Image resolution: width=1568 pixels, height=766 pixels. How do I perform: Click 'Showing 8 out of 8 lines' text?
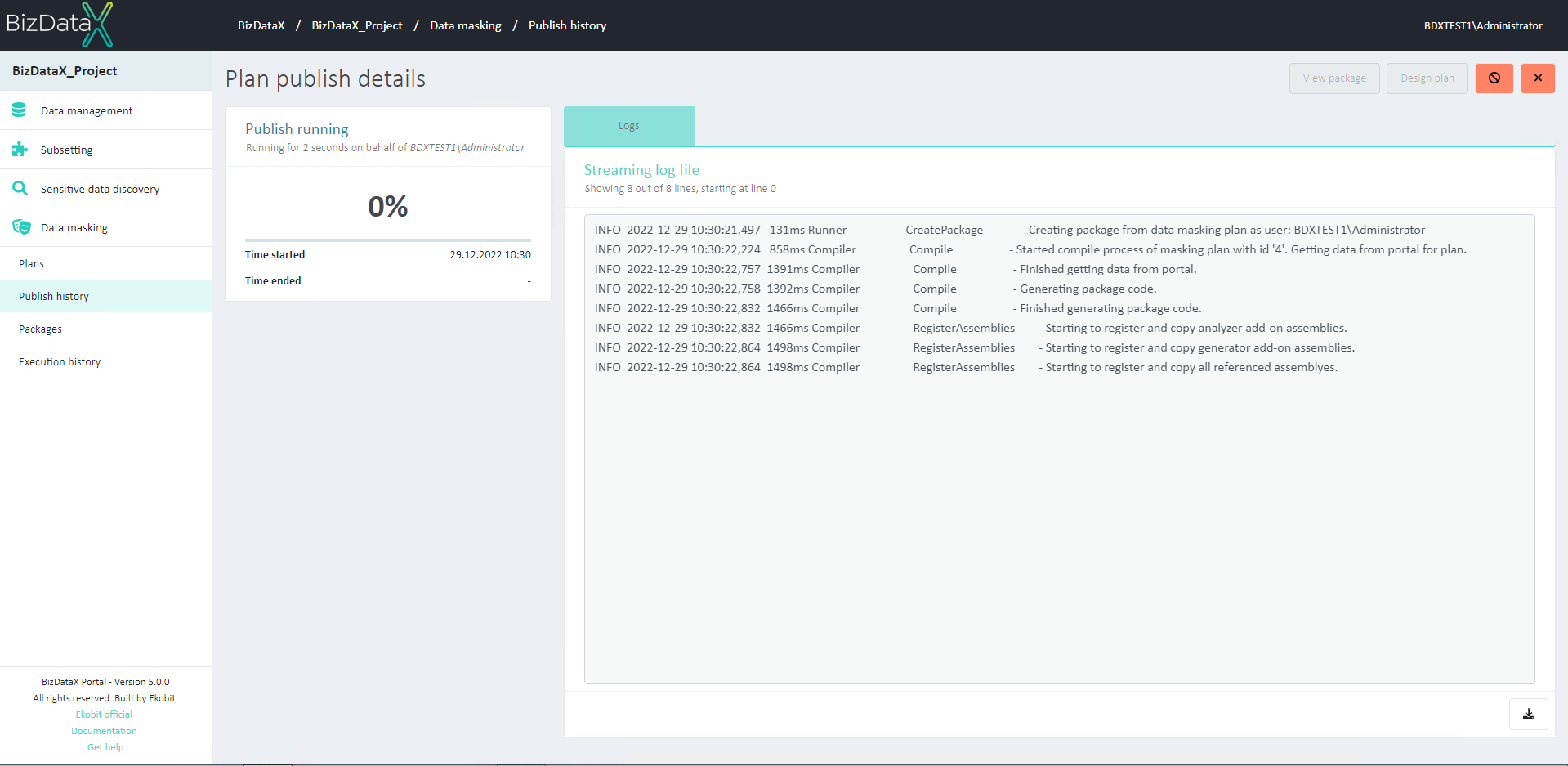(681, 189)
